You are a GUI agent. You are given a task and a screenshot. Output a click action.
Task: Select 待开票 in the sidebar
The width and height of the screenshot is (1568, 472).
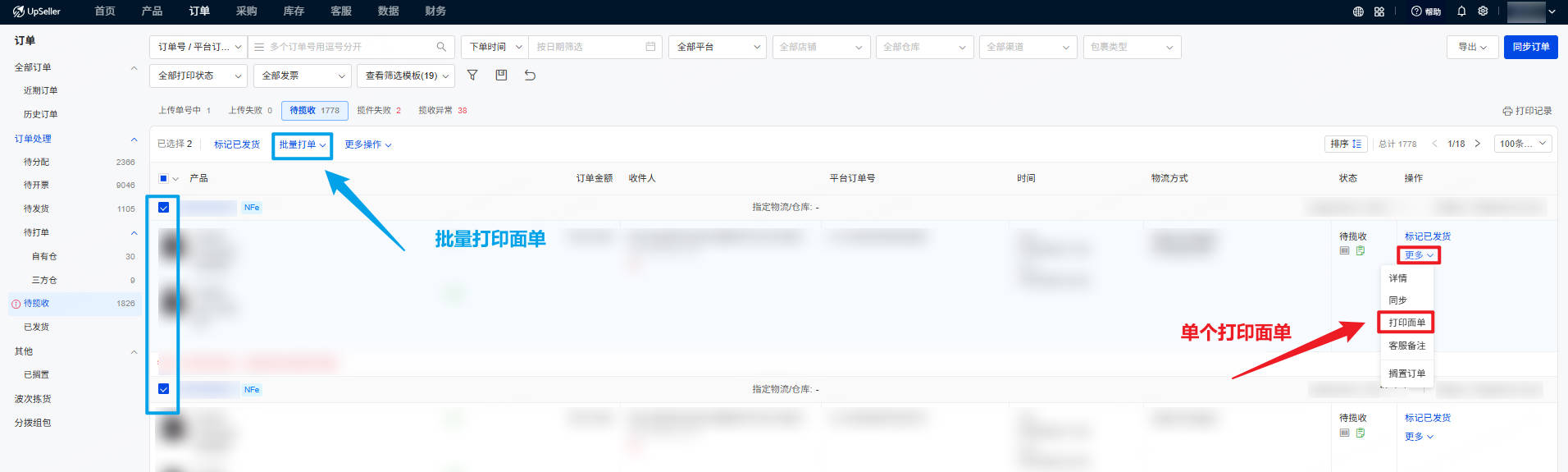pyautogui.click(x=37, y=185)
